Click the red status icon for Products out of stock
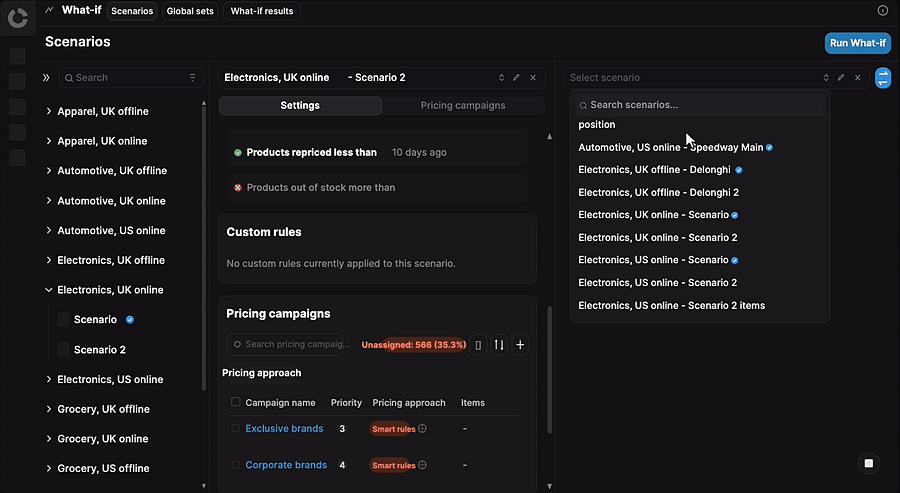 tap(238, 188)
